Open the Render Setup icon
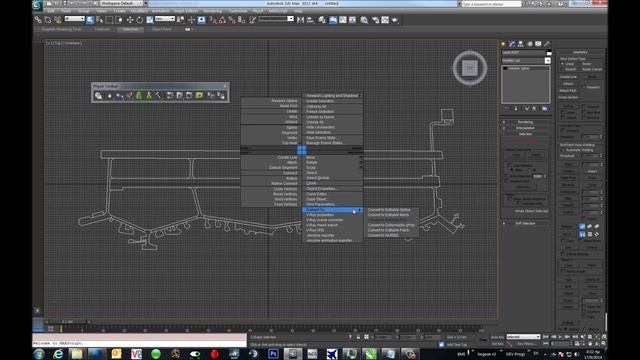This screenshot has height=360, width=640. click(x=376, y=20)
